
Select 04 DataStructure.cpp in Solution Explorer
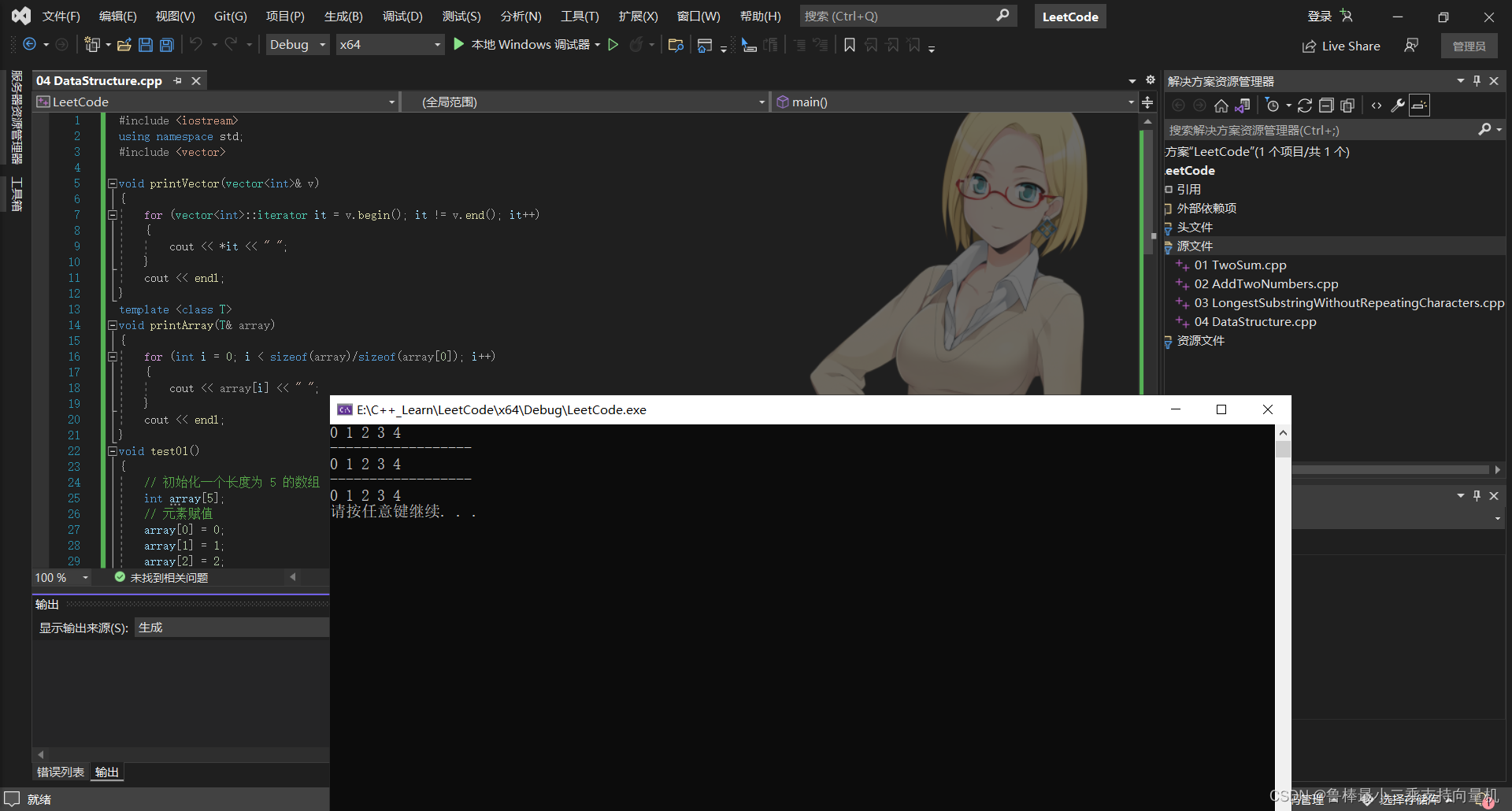coord(1254,322)
